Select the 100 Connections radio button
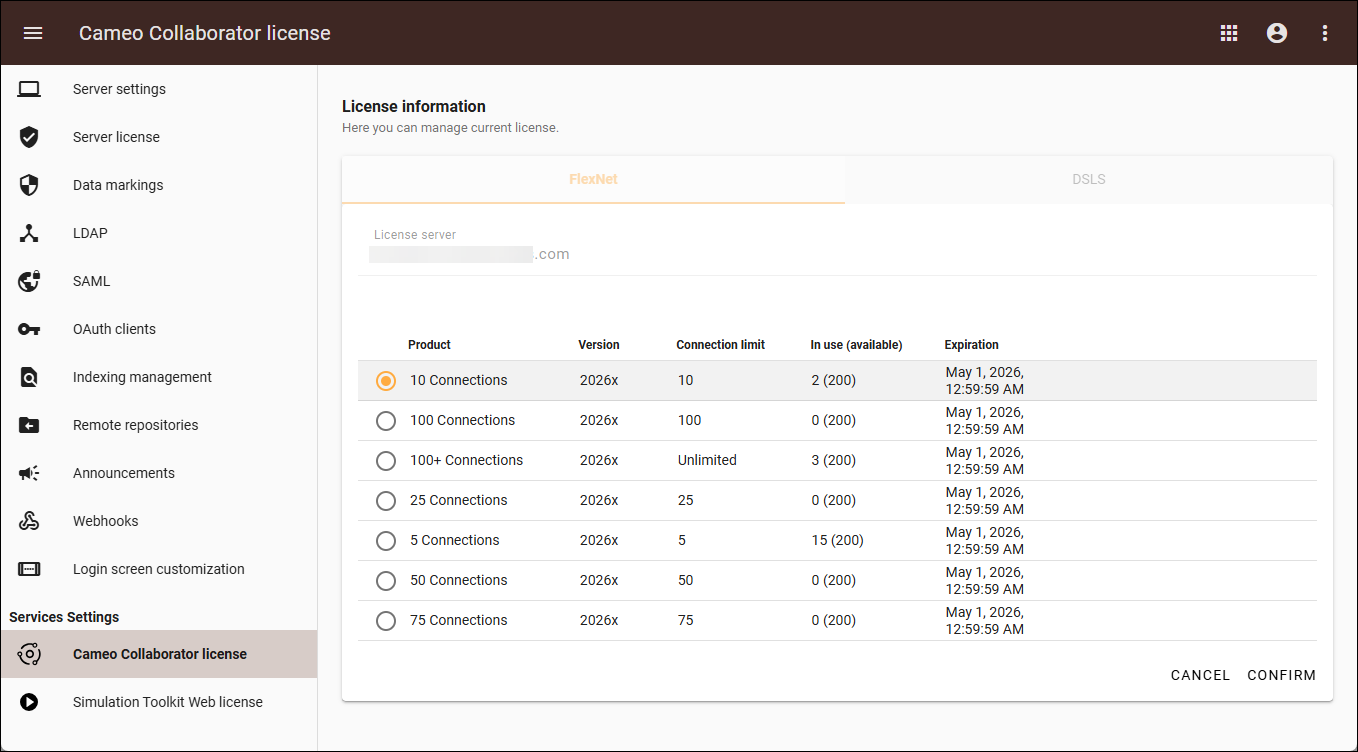This screenshot has height=752, width=1358. tap(386, 421)
